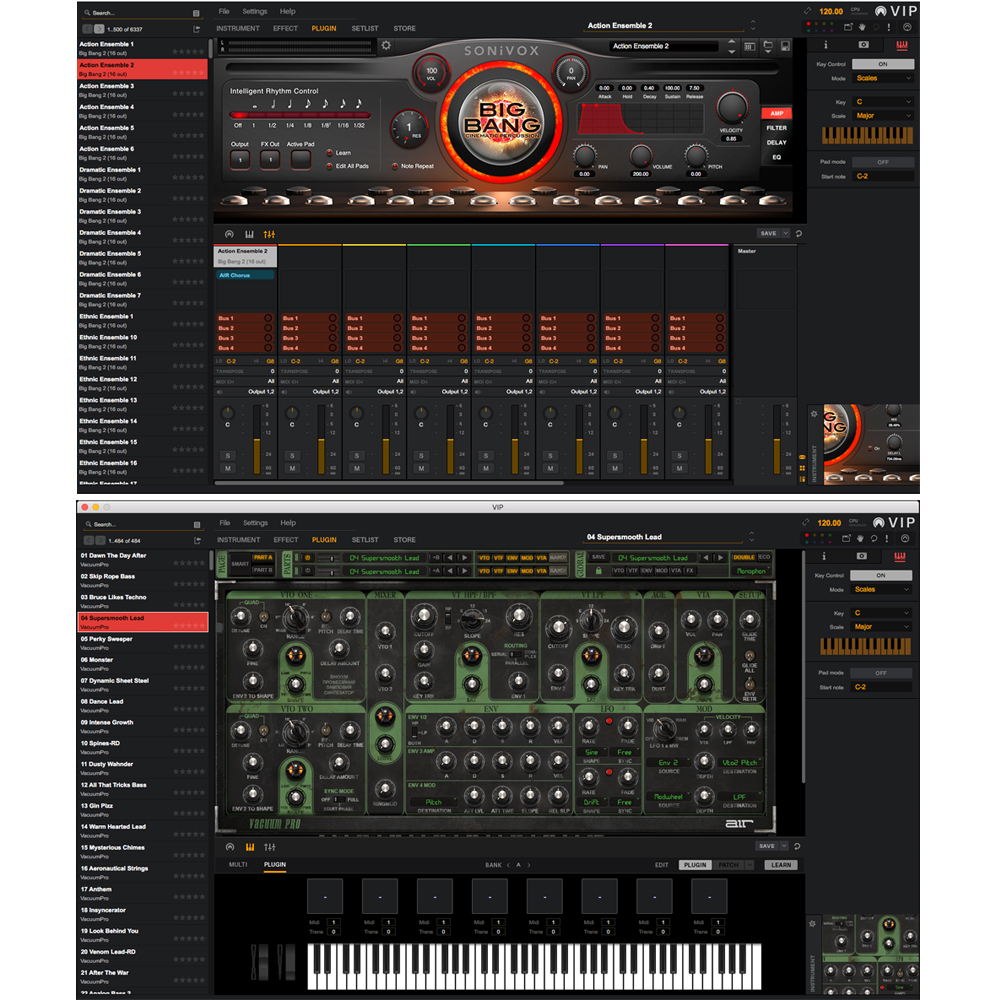Open list filter icon by top window search
The image size is (1000, 1000).
coord(196,13)
